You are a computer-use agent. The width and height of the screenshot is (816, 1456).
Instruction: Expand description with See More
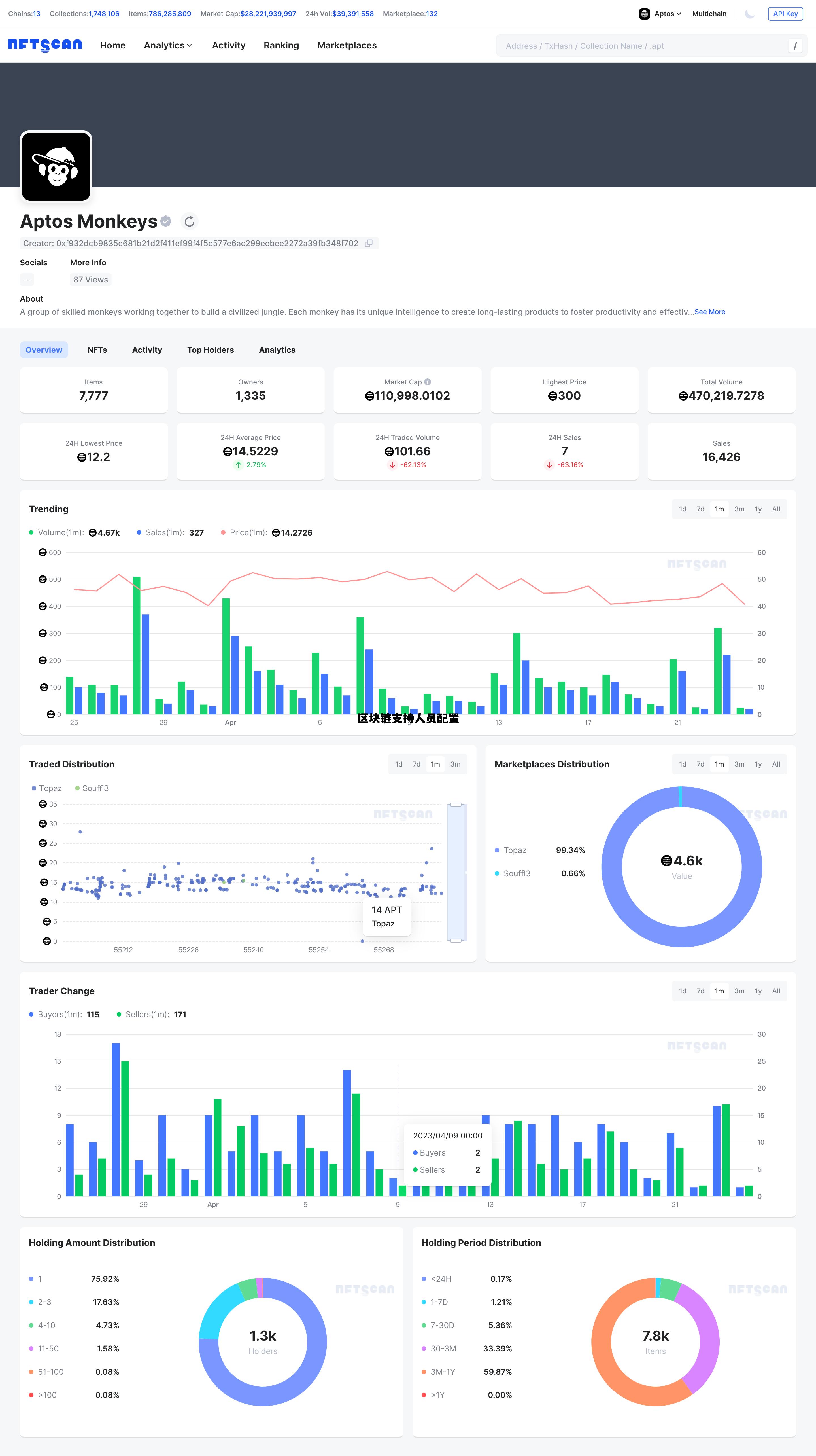tap(709, 312)
